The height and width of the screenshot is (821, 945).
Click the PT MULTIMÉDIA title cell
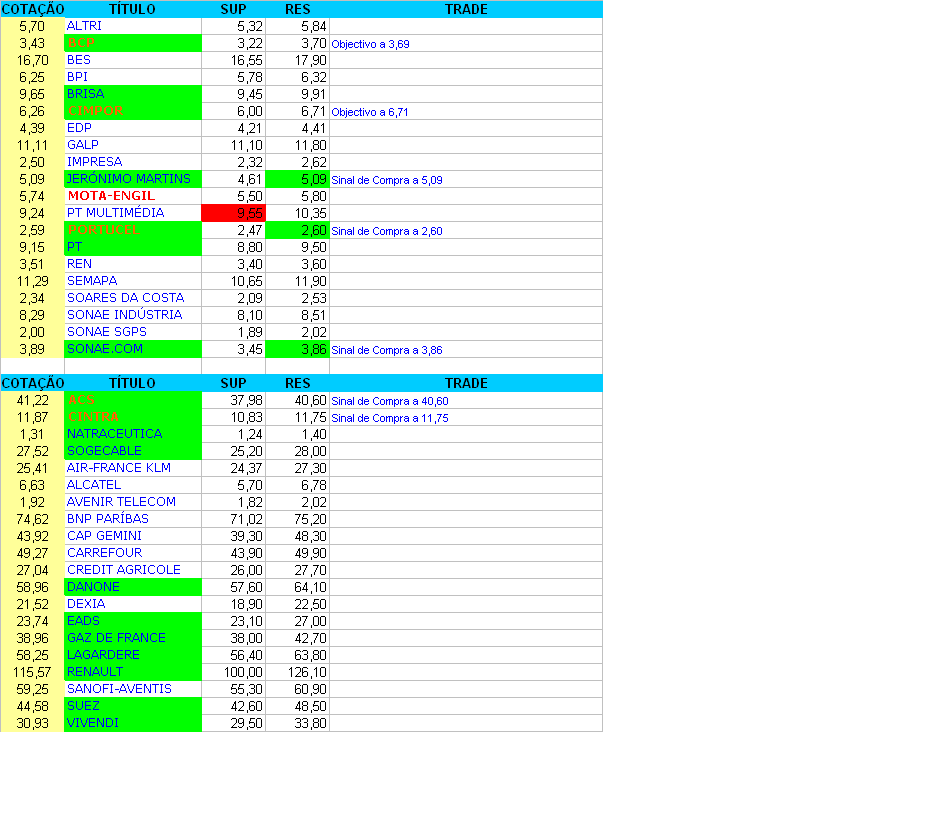pyautogui.click(x=133, y=213)
